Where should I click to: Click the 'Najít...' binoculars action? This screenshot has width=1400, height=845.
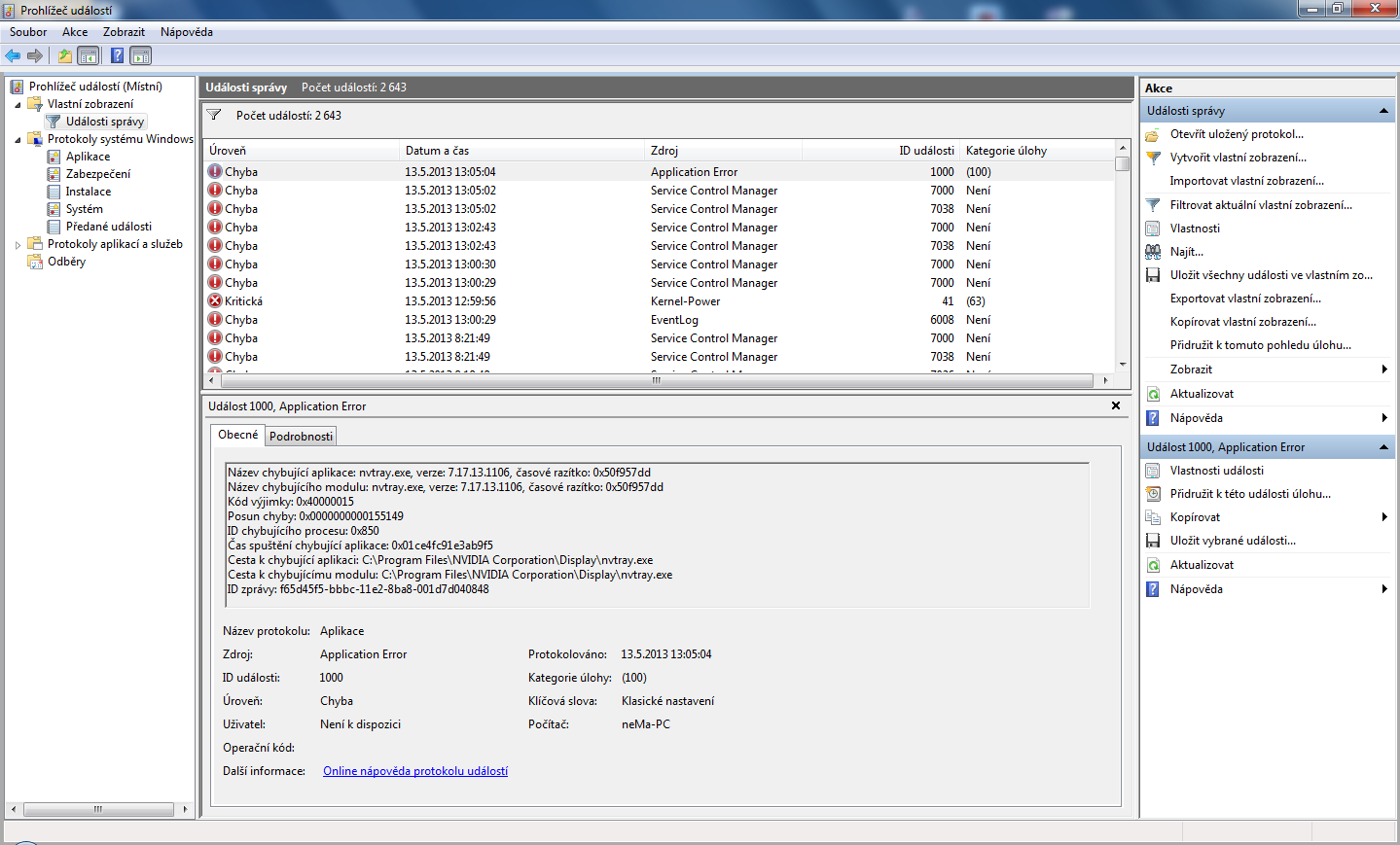click(x=1187, y=252)
